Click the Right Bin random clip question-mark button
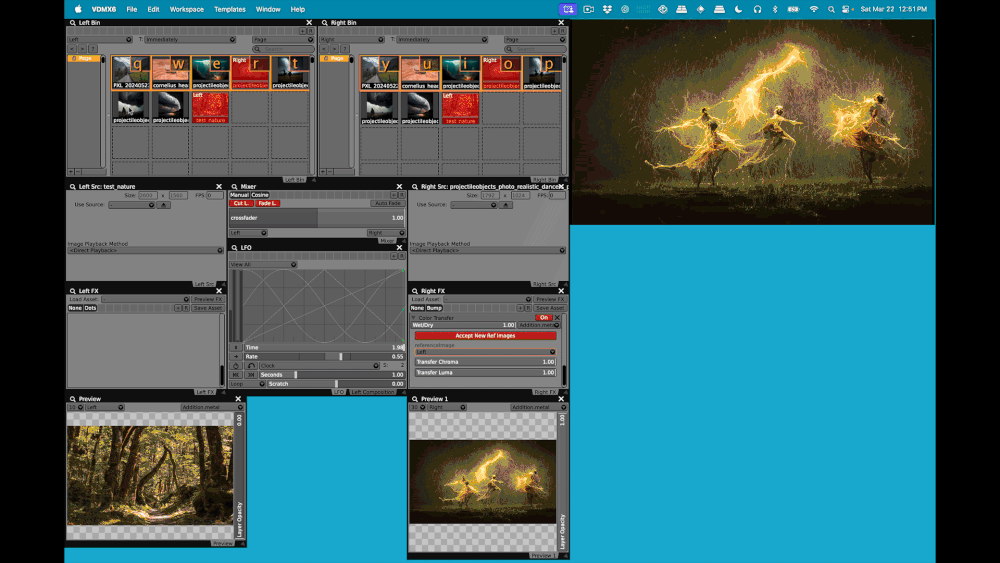The width and height of the screenshot is (1000, 563). click(x=344, y=49)
